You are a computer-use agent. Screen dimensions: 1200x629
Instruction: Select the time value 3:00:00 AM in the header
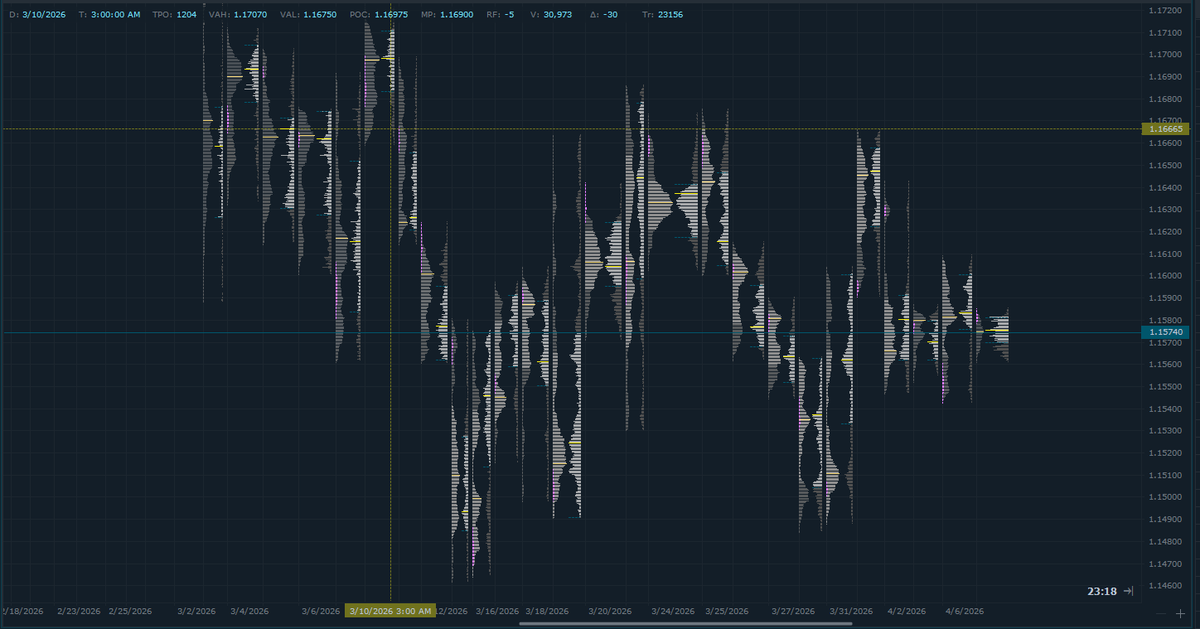116,15
